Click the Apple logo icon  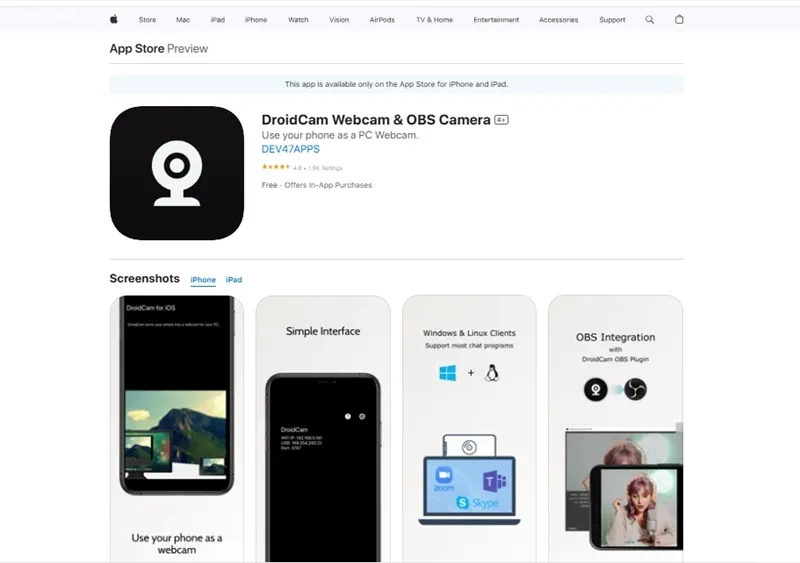tap(114, 19)
